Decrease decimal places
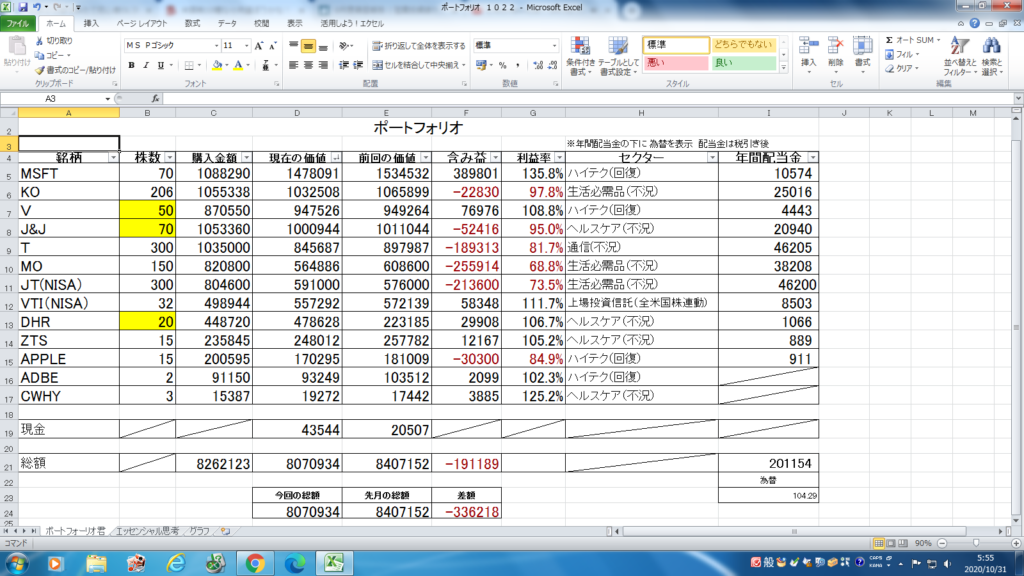 click(x=552, y=65)
